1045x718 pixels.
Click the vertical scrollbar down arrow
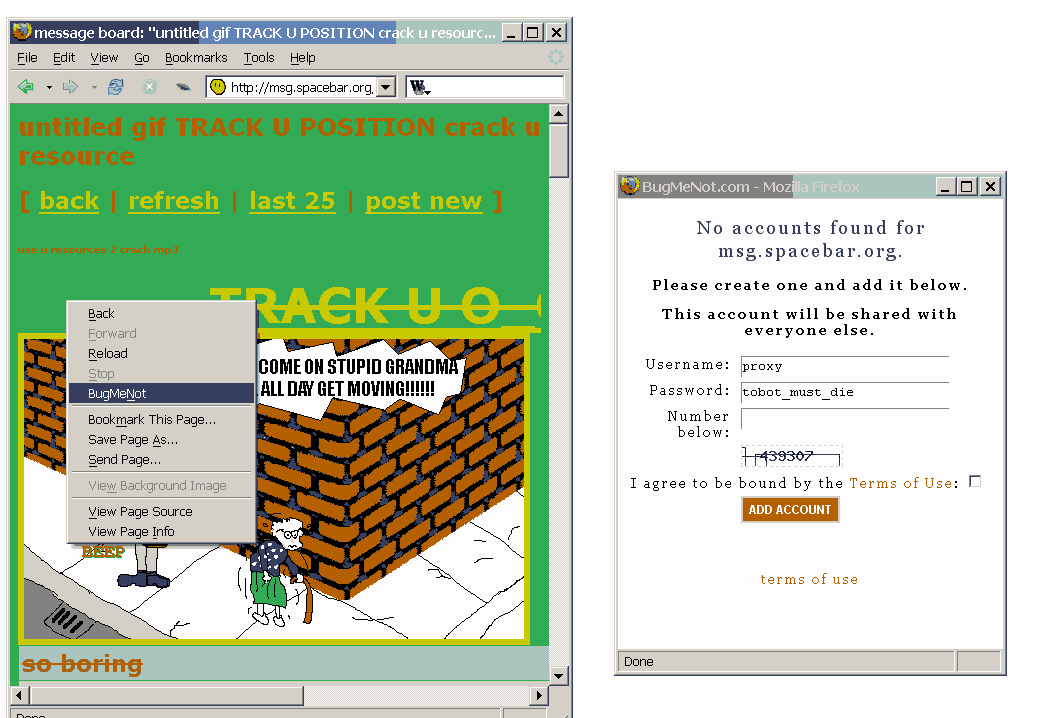[x=558, y=676]
